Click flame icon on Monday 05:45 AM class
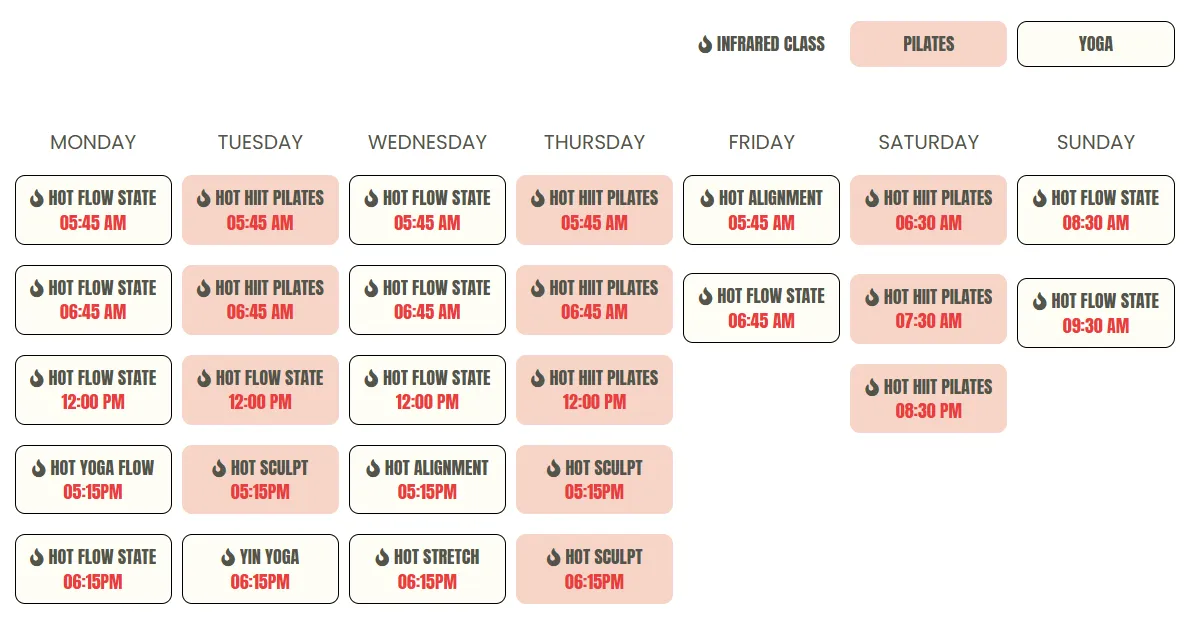Screen dimensions: 1192x620 36,198
